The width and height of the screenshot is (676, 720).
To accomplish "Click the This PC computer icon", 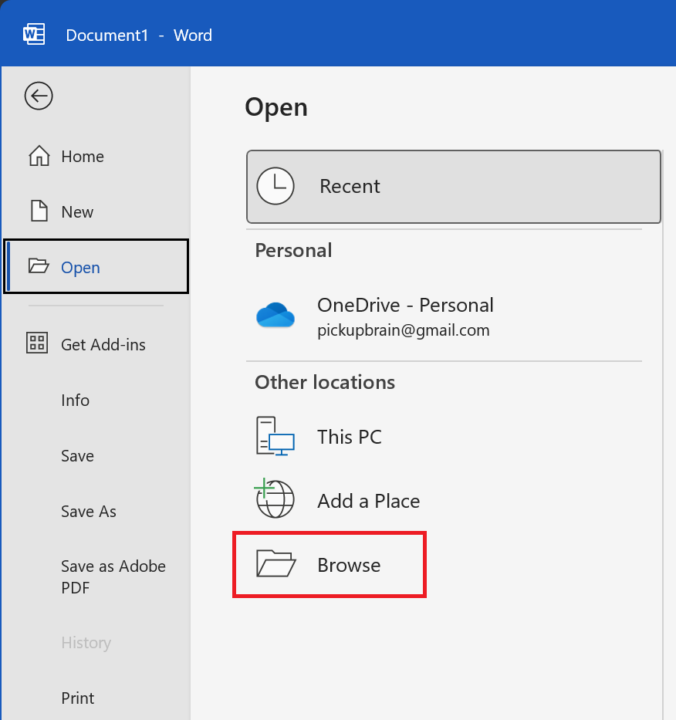I will coord(275,436).
